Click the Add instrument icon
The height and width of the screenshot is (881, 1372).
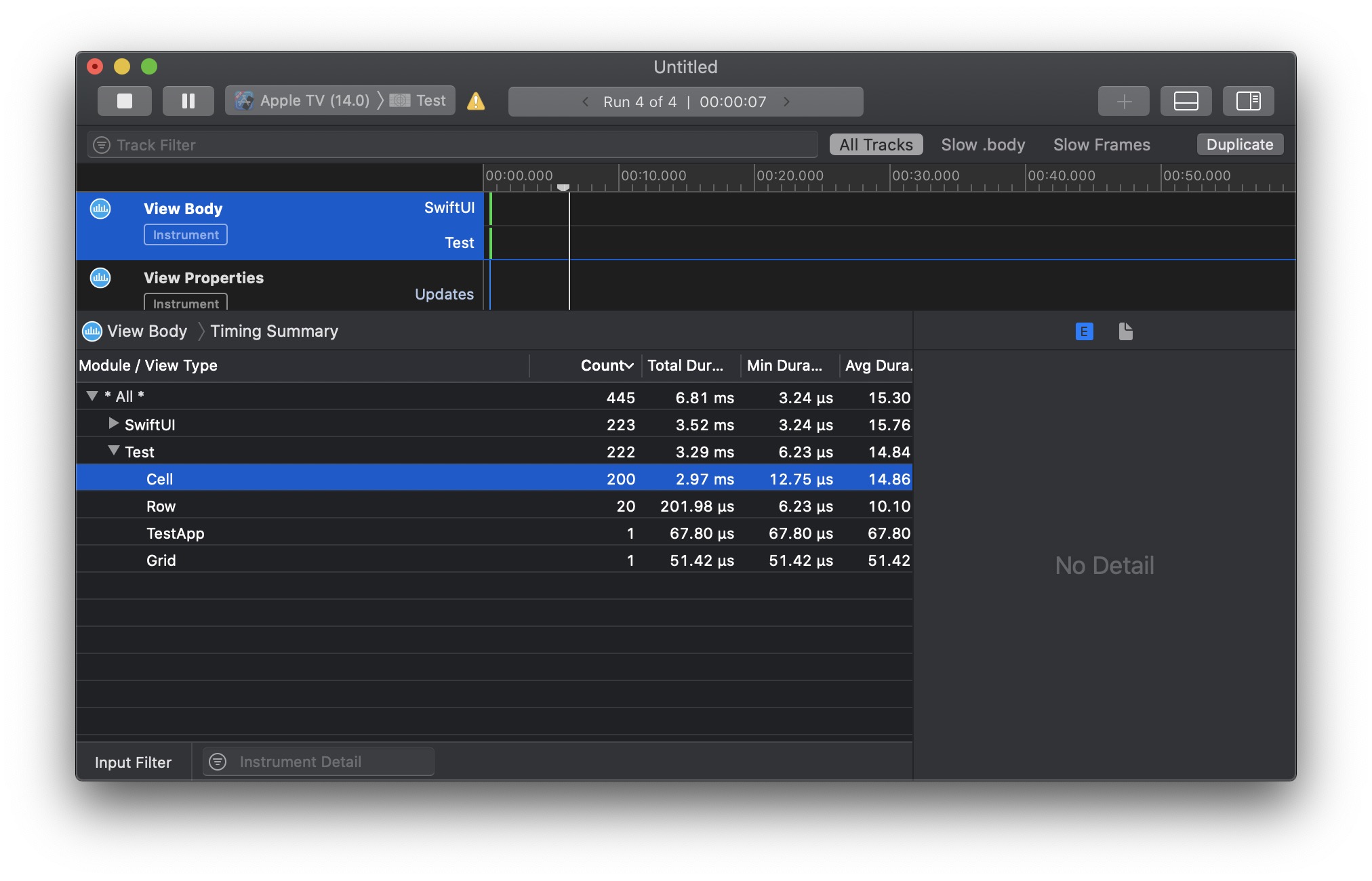click(x=1123, y=101)
